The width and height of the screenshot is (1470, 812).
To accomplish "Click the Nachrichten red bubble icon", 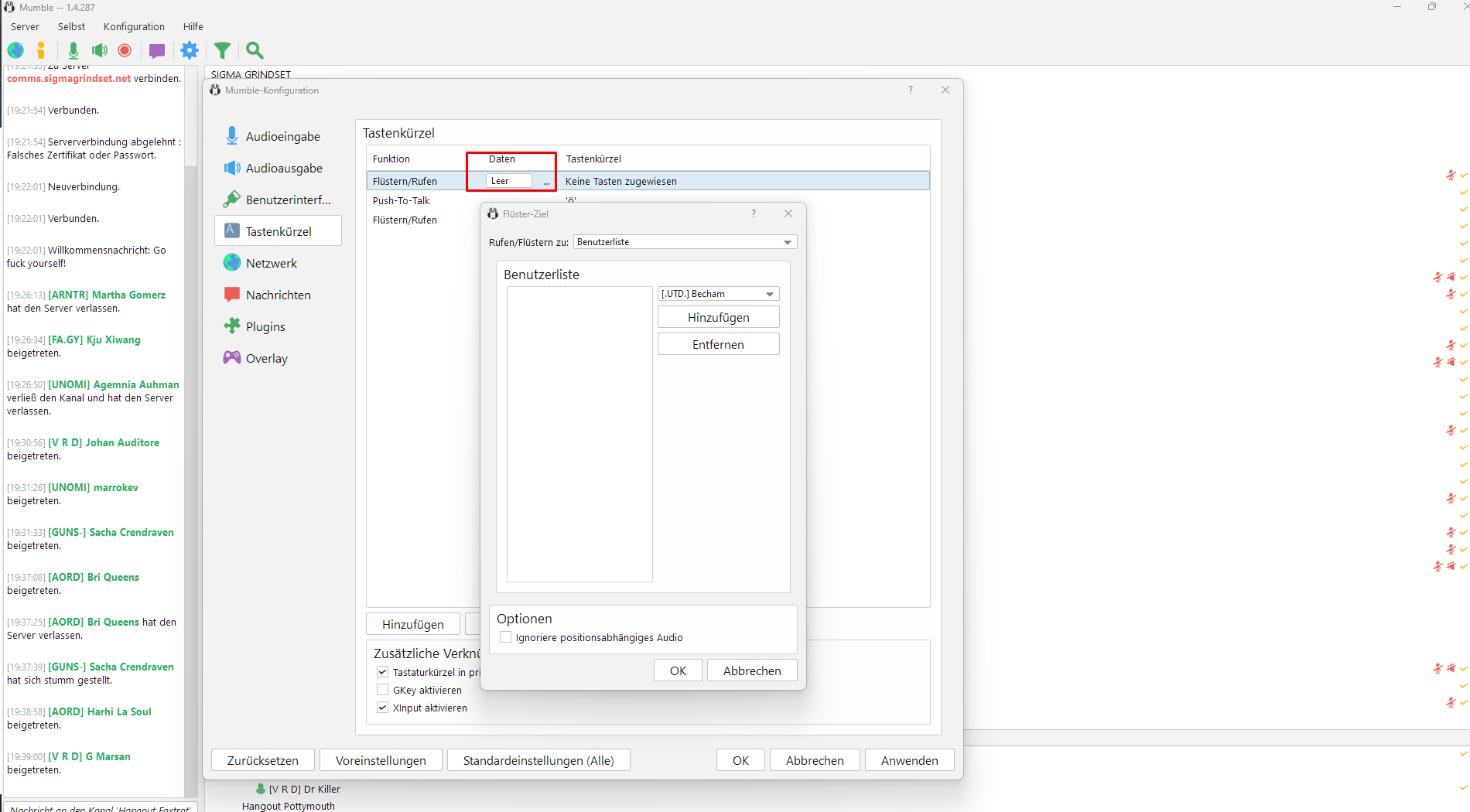I will point(231,295).
